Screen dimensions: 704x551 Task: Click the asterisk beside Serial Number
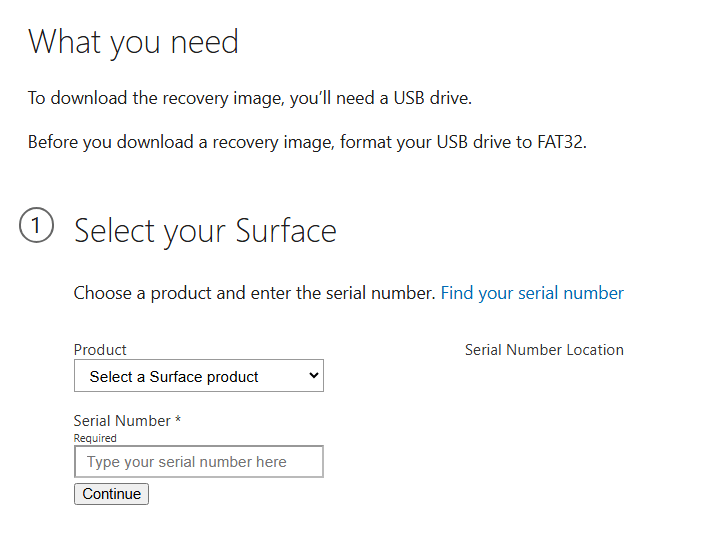pos(178,421)
